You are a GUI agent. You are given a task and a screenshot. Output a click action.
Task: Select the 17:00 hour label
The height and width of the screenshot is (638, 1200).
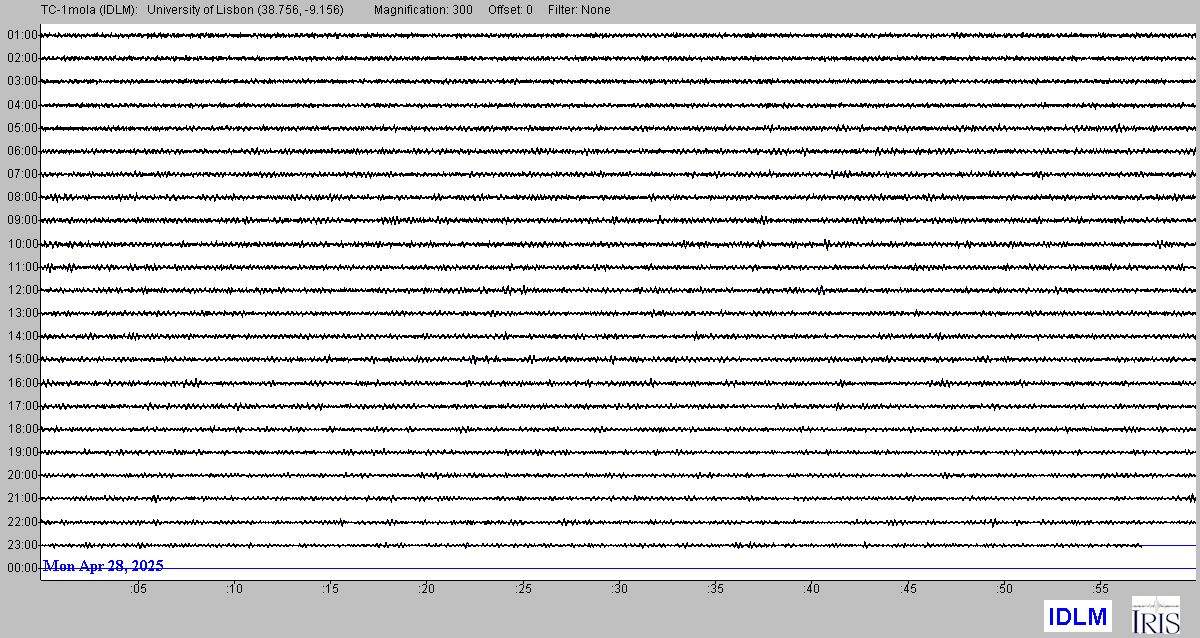click(x=22, y=406)
